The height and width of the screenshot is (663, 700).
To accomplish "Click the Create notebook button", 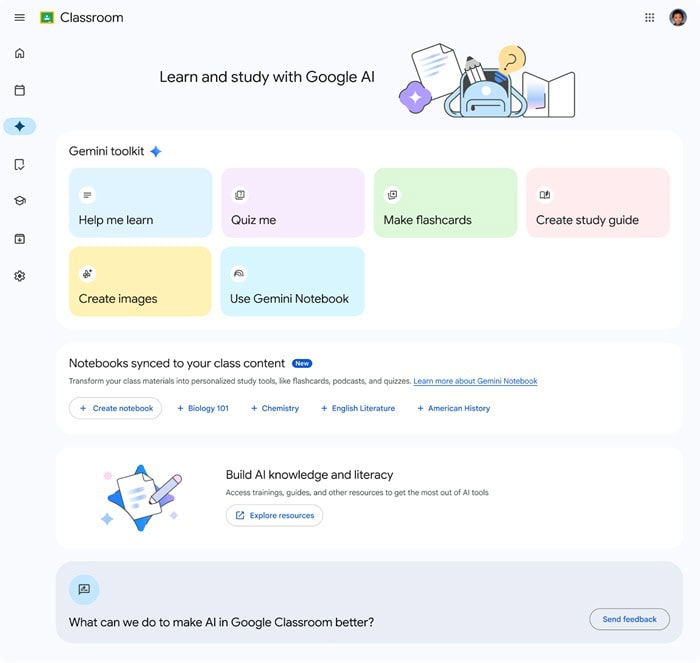I will [x=115, y=408].
